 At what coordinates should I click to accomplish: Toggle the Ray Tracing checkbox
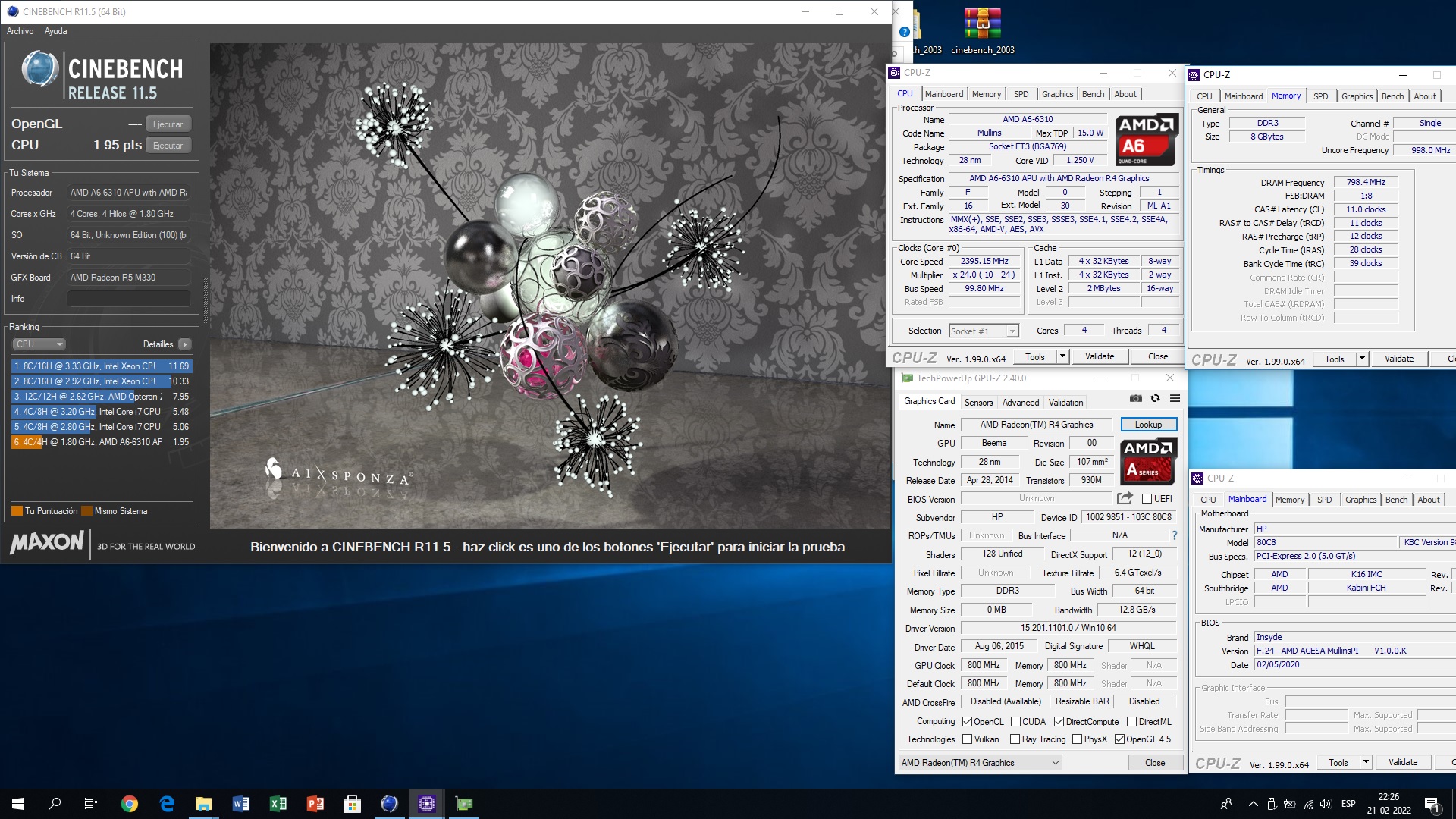1015,739
